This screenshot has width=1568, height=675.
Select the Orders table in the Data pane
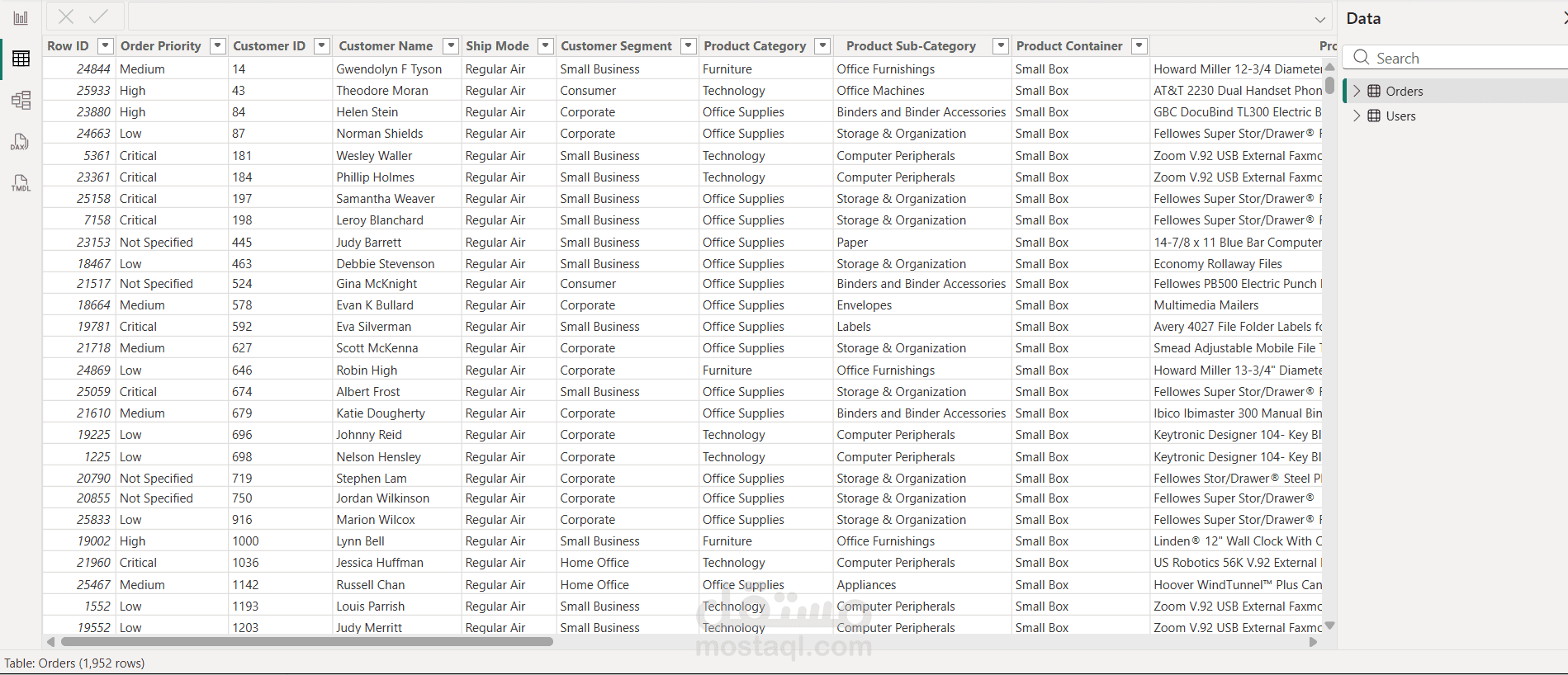click(1455, 91)
